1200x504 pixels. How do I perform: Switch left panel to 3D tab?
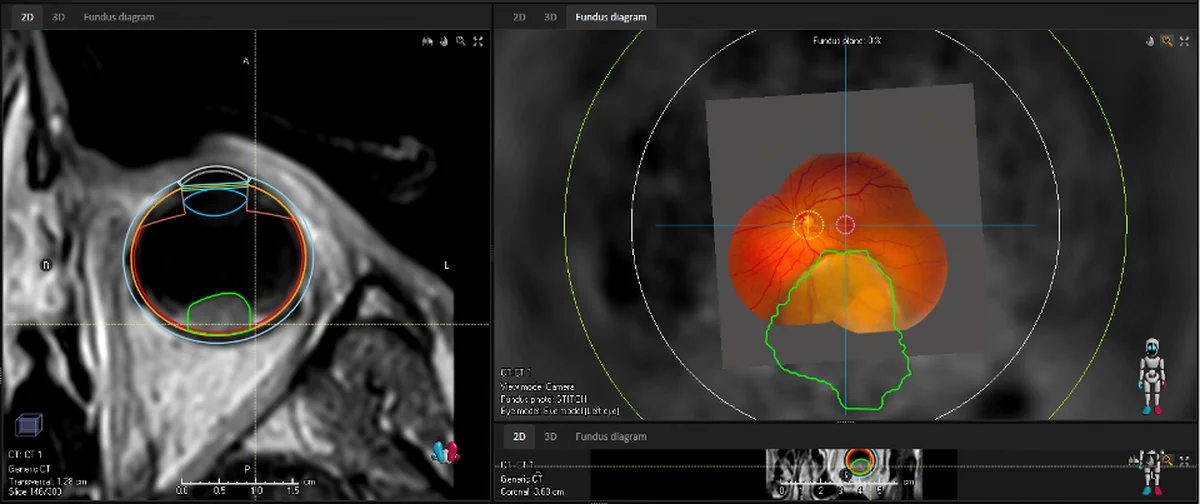(x=58, y=17)
